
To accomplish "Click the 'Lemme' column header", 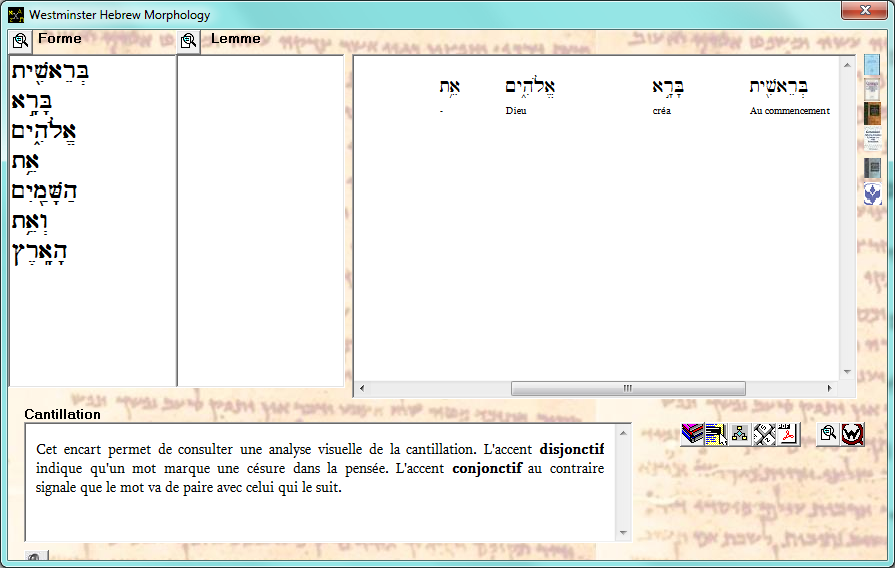I will click(x=235, y=39).
